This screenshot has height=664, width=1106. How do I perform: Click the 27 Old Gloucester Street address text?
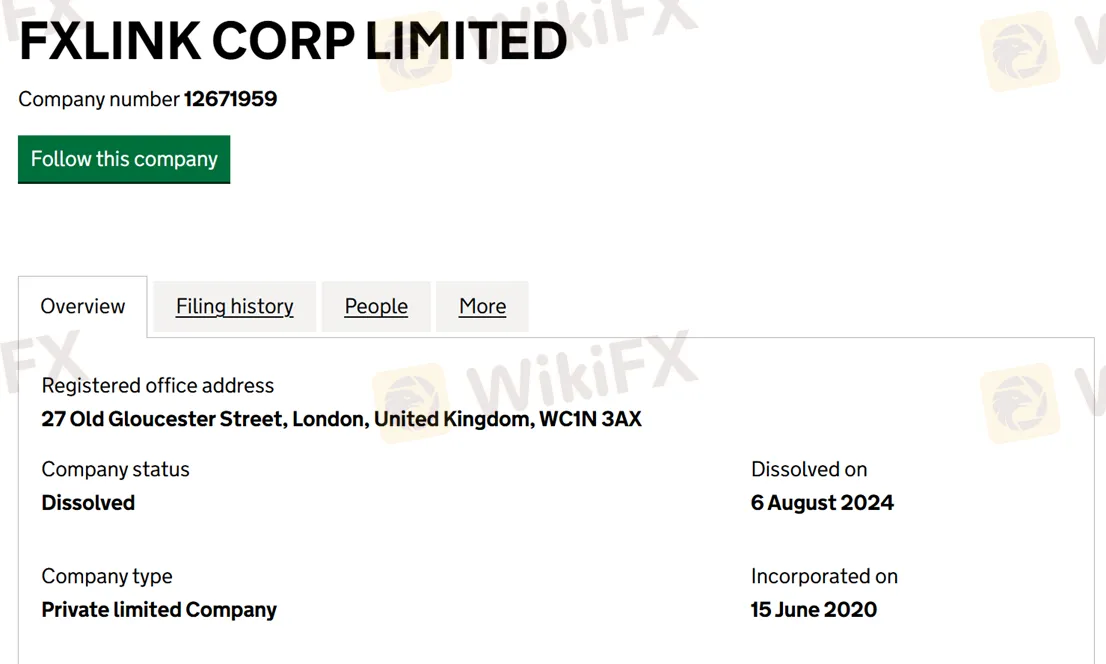[x=341, y=419]
